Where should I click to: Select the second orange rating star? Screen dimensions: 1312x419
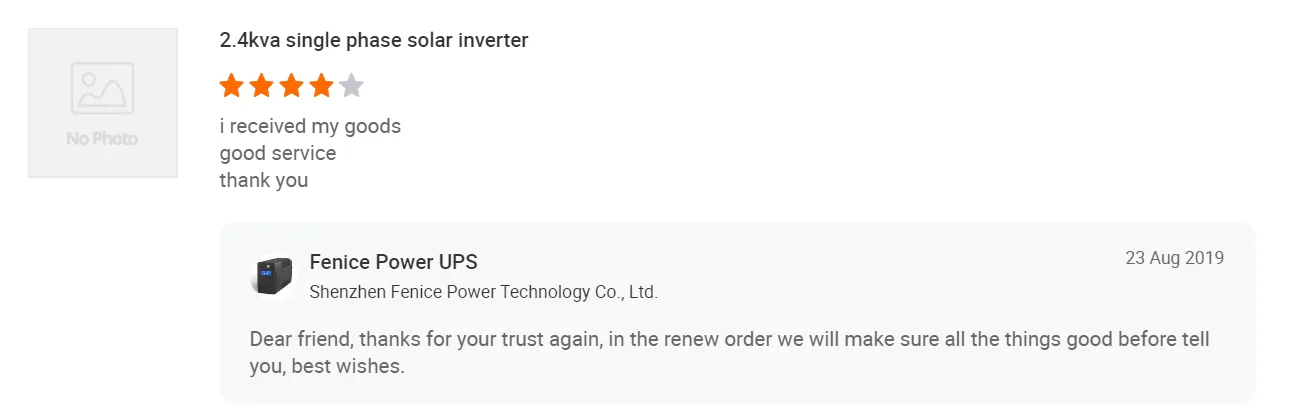[x=262, y=86]
